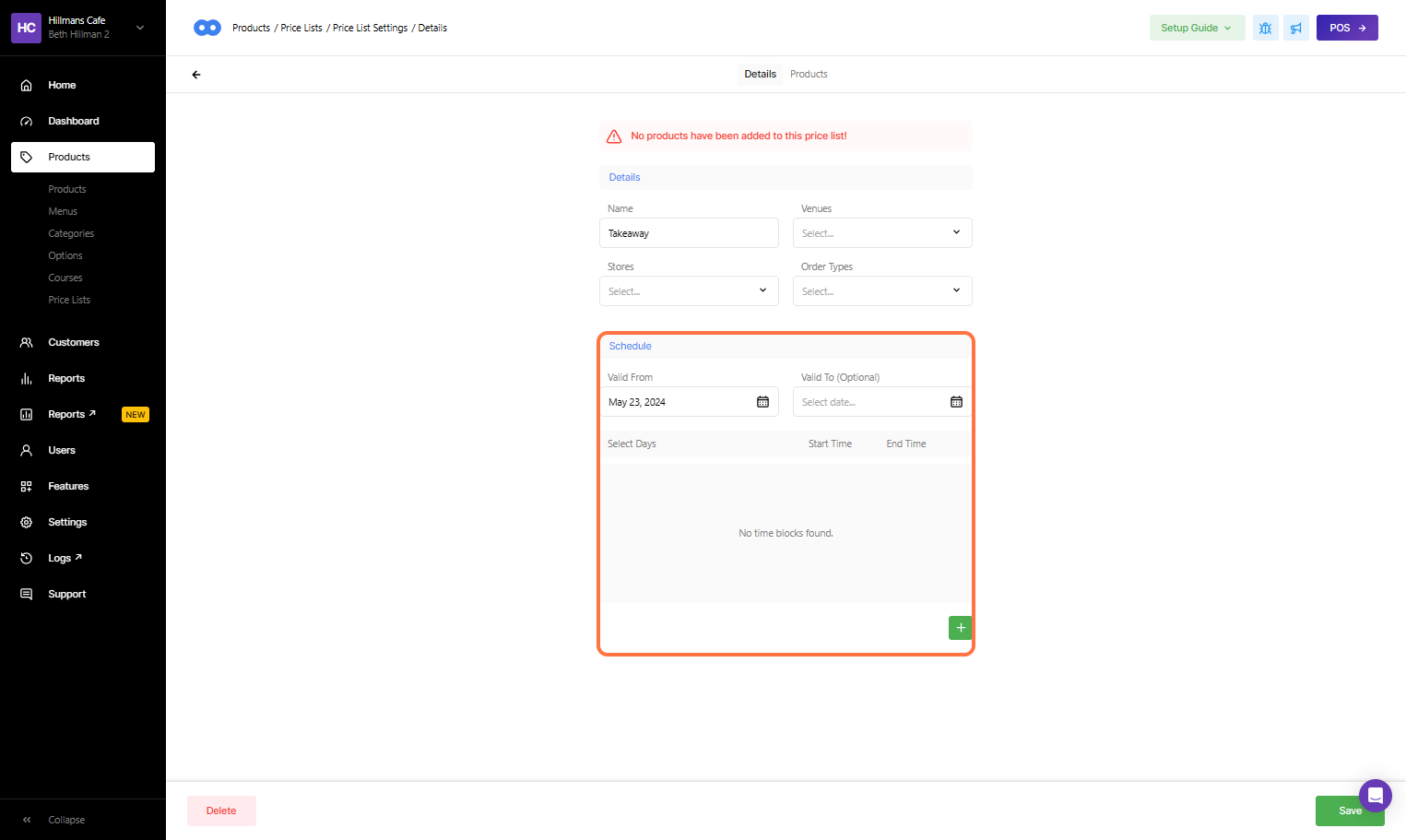The height and width of the screenshot is (840, 1406).
Task: Expand the Setup Guide menu
Action: point(1196,28)
